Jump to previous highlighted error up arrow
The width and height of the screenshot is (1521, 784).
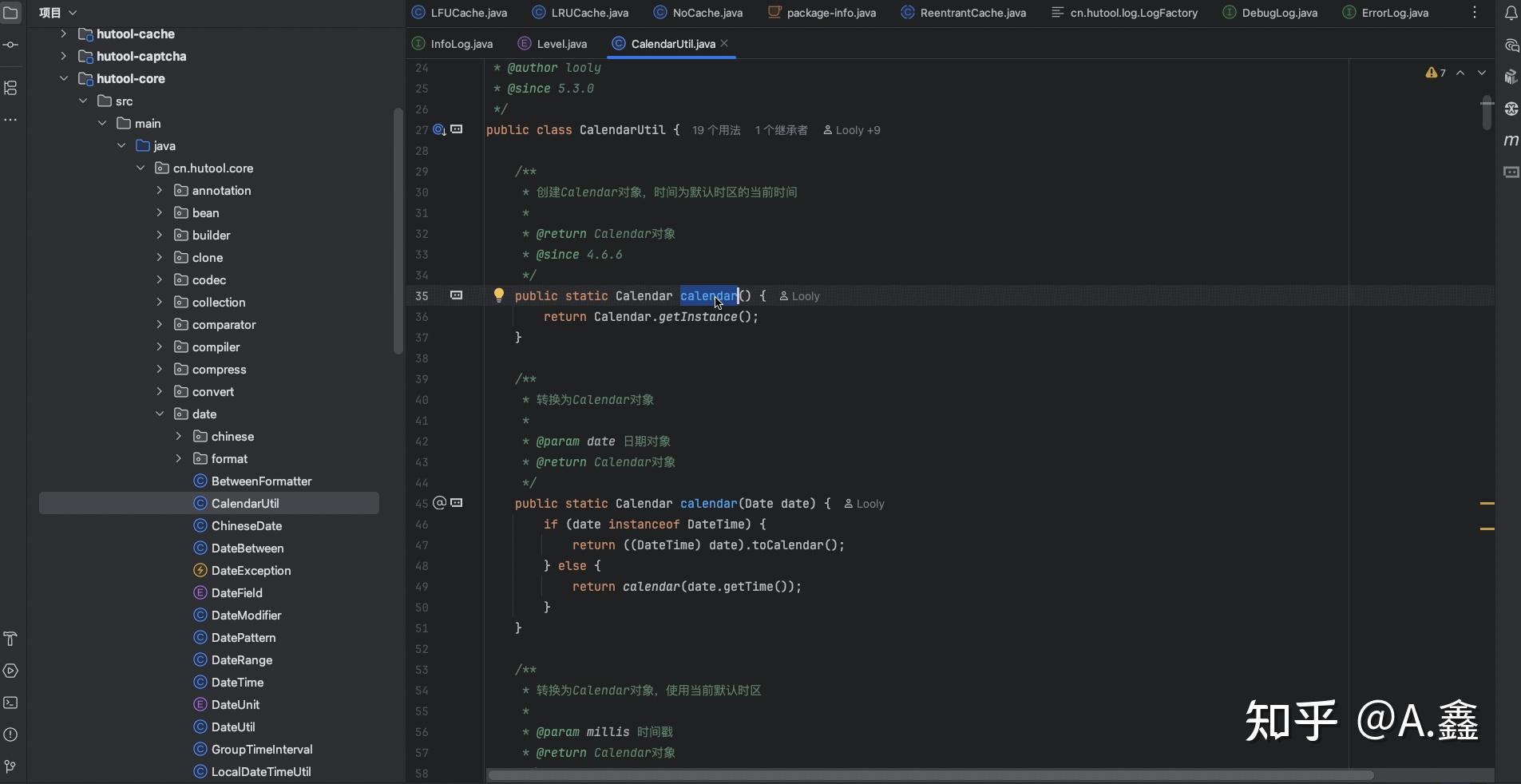1460,73
